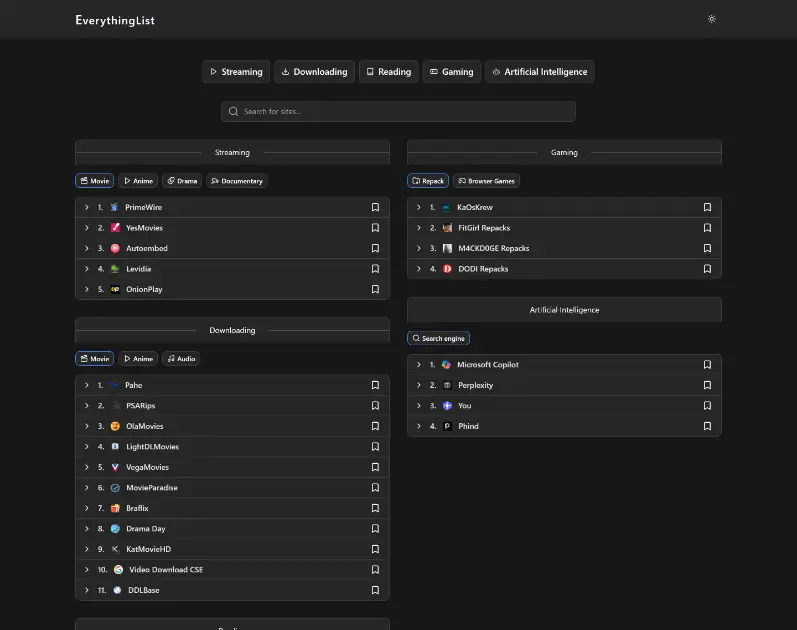Bookmark the PrimeWire entry
This screenshot has width=797, height=630.
375,207
